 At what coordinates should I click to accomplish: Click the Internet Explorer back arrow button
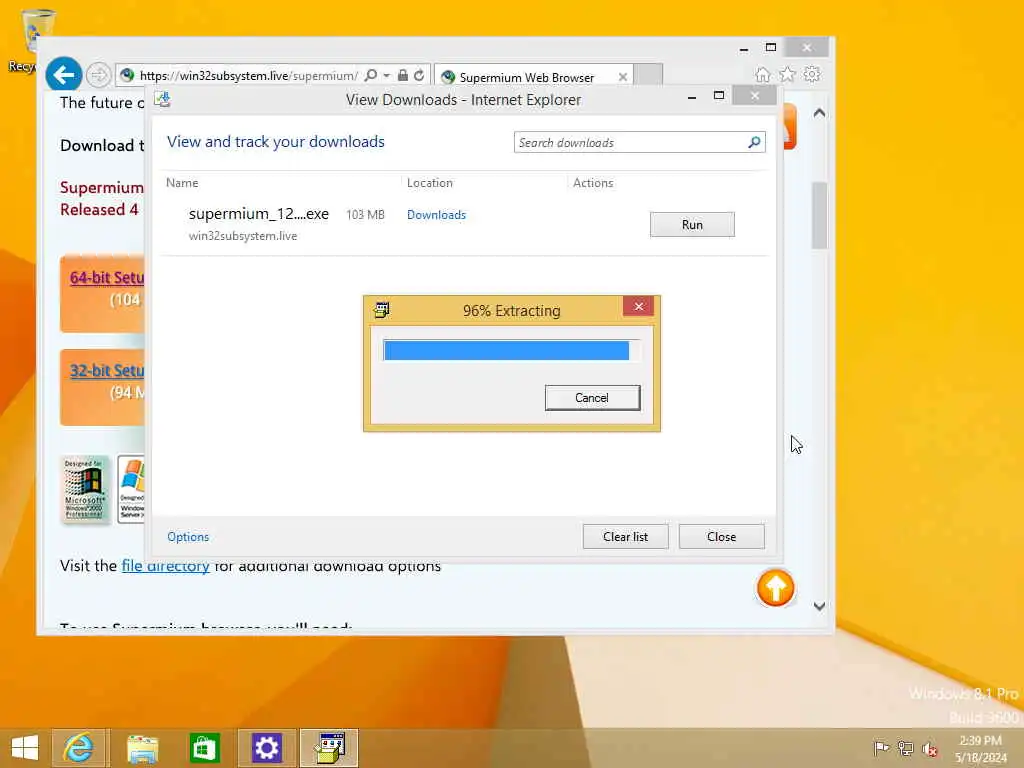(x=63, y=75)
